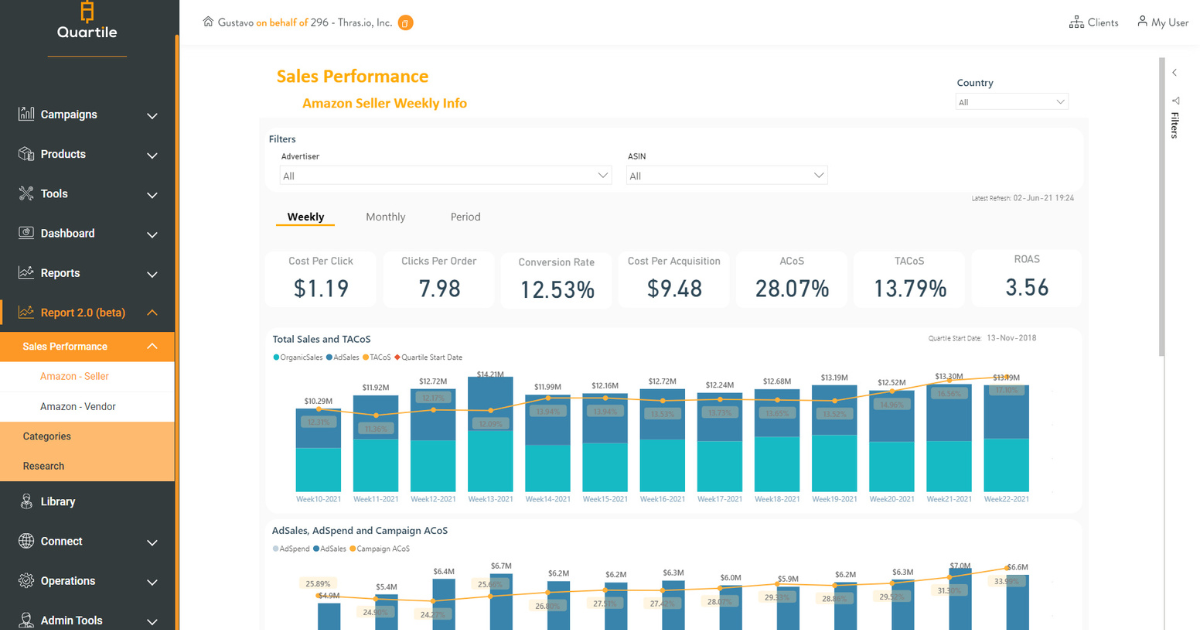1200x630 pixels.
Task: Click the Tools wrench icon
Action: [x=26, y=193]
